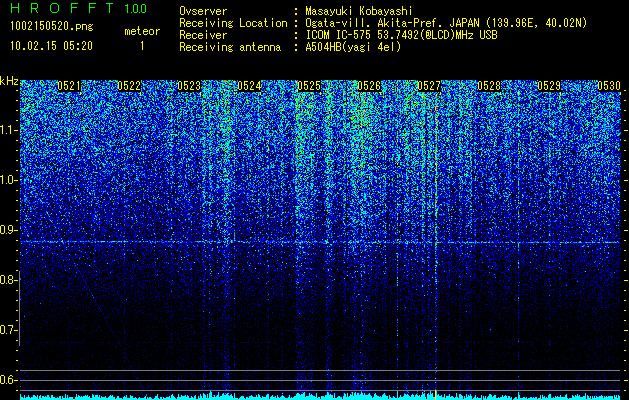The width and height of the screenshot is (629, 400).
Task: Click the name Masayuki Kobayashi
Action: tap(359, 11)
